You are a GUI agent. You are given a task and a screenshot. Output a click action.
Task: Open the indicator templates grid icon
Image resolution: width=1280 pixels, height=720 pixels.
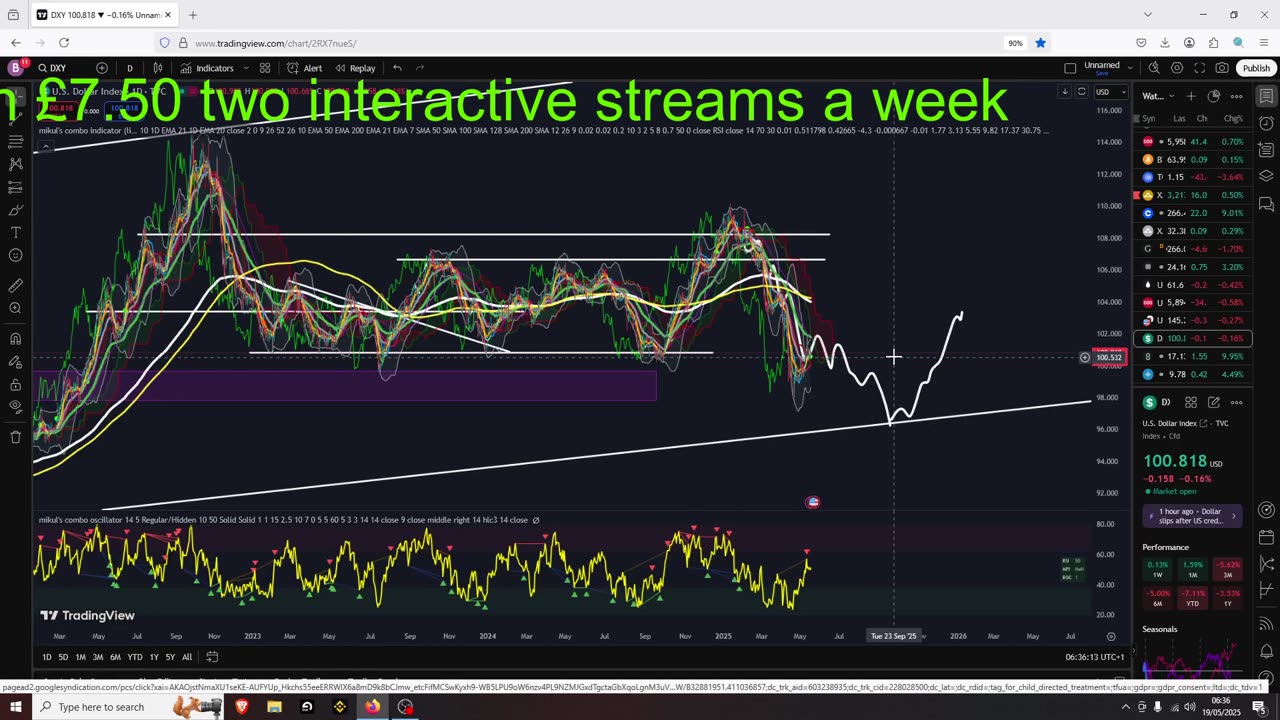point(265,68)
